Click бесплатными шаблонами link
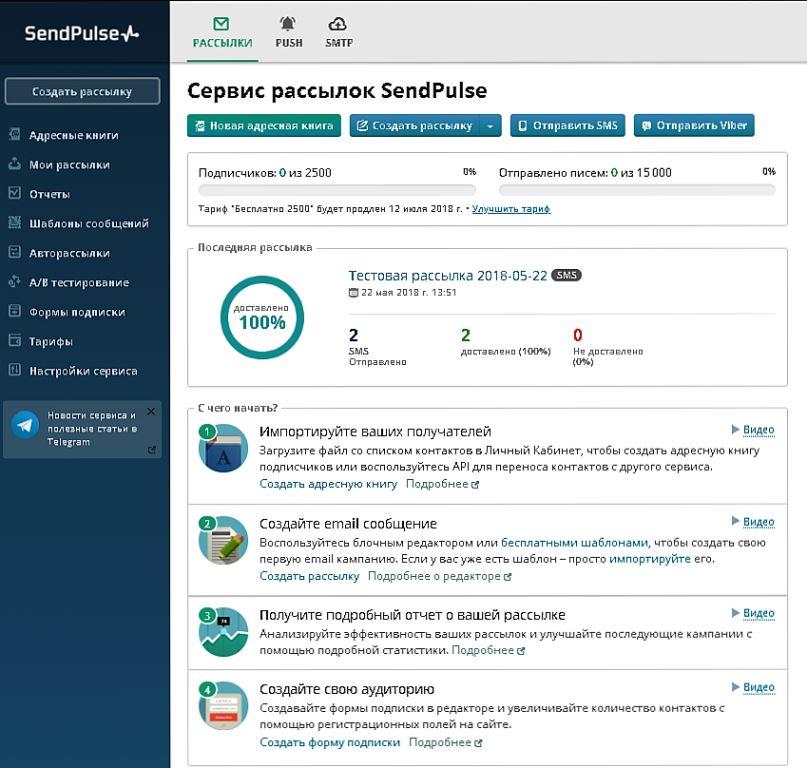 [574, 543]
